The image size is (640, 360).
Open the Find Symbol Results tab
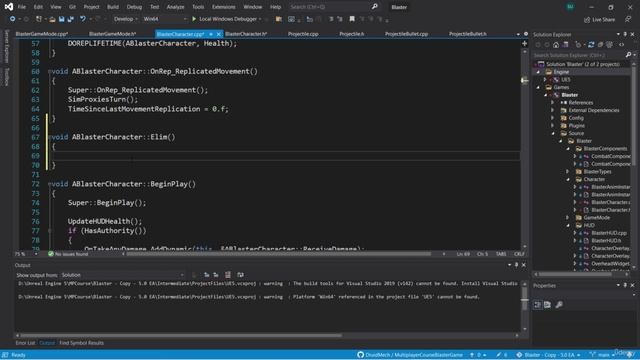tap(82, 343)
